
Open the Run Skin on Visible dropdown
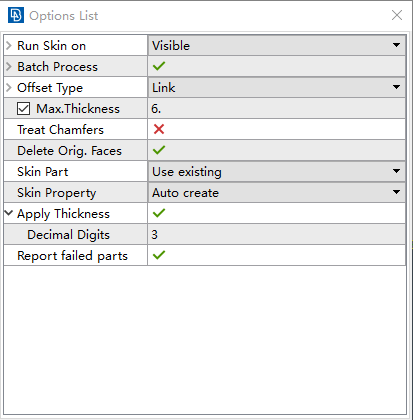277,45
